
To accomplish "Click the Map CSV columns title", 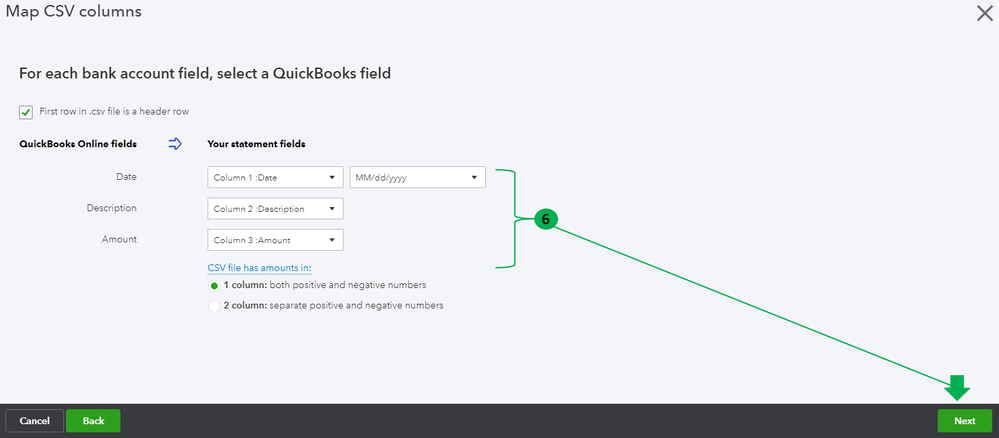I will 73,12.
